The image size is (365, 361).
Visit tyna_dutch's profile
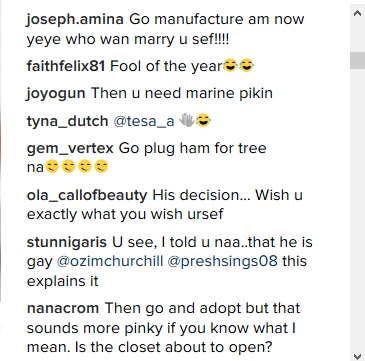67,121
